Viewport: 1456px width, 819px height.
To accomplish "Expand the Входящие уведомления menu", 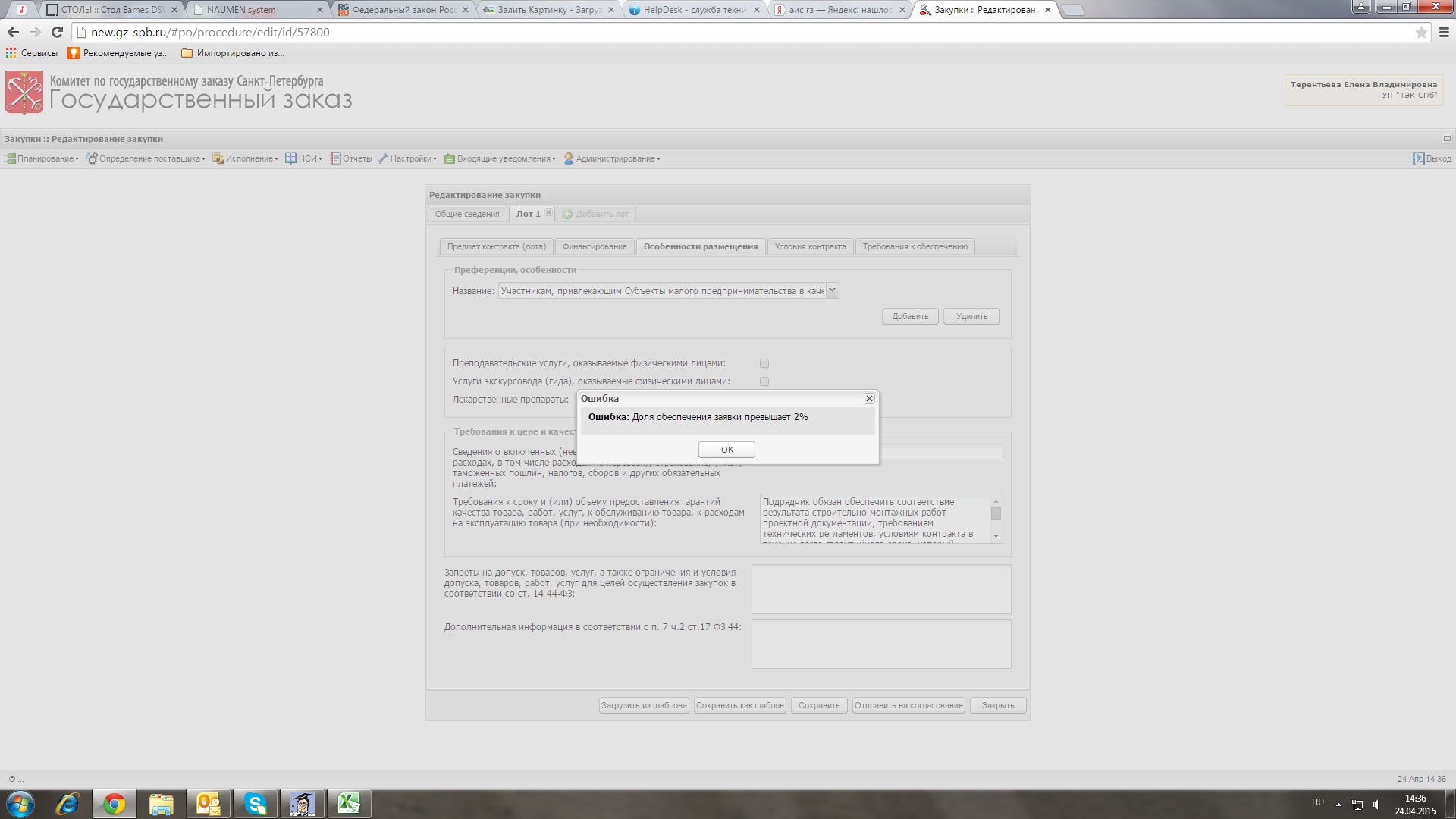I will click(x=504, y=158).
